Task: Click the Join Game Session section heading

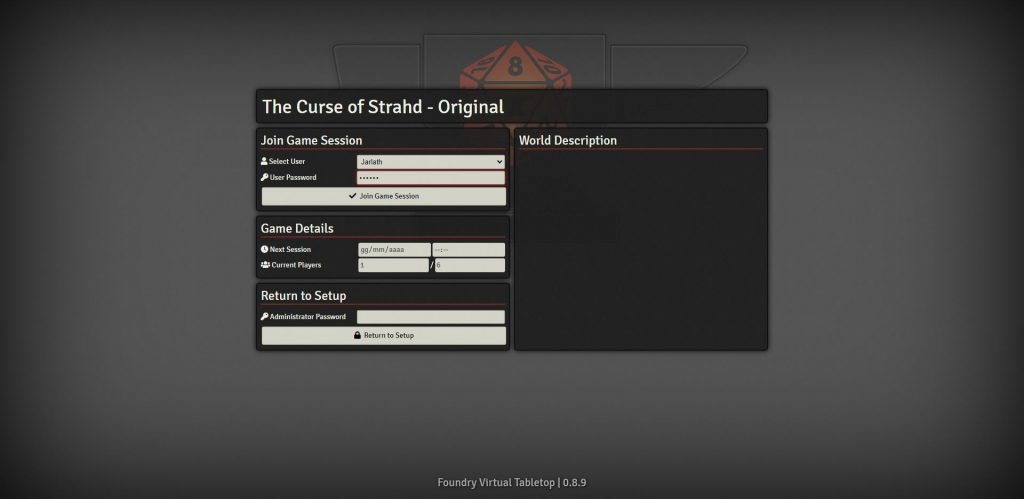Action: (x=312, y=140)
